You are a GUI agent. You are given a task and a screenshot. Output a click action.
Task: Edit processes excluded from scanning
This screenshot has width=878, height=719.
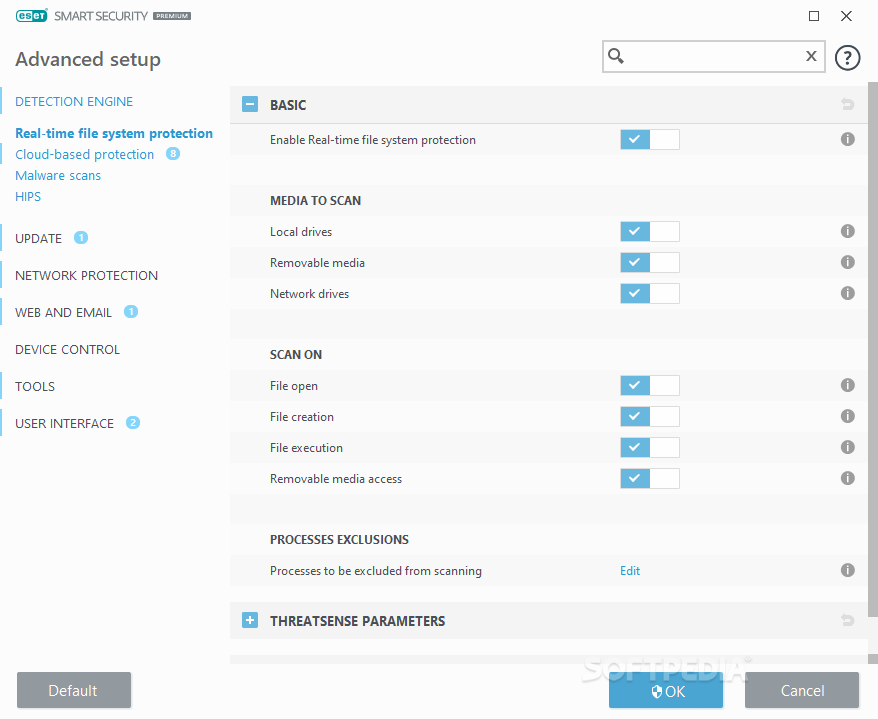tap(630, 571)
